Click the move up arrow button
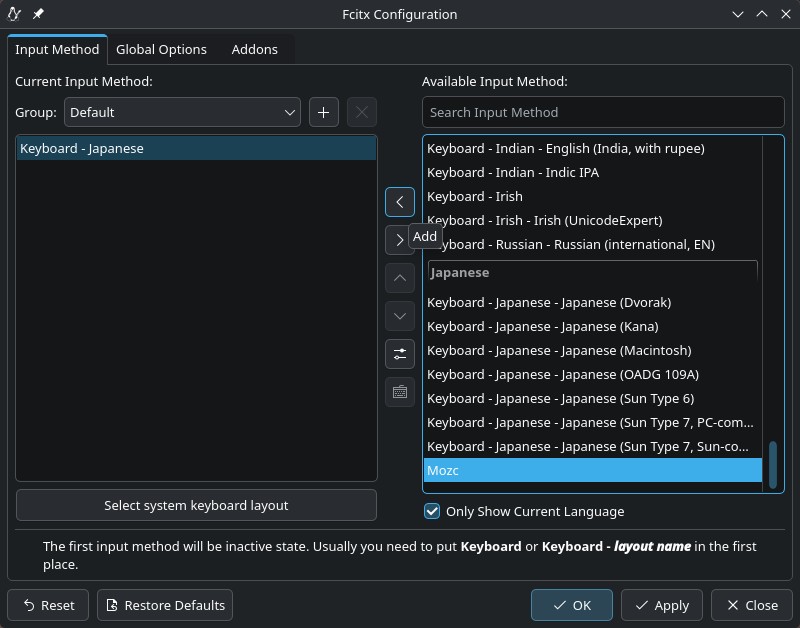800x628 pixels. point(400,278)
